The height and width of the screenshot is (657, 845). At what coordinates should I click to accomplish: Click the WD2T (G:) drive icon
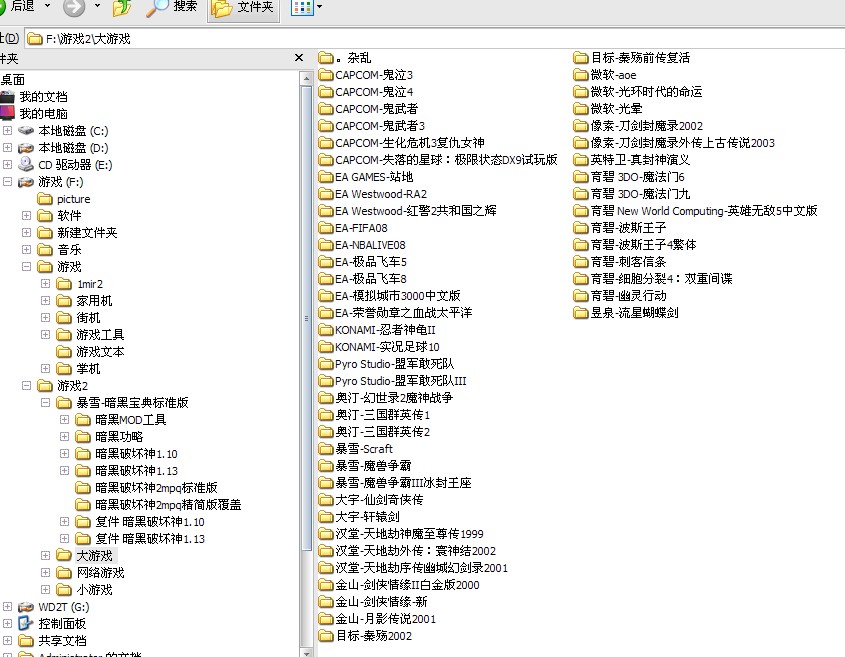pyautogui.click(x=26, y=607)
